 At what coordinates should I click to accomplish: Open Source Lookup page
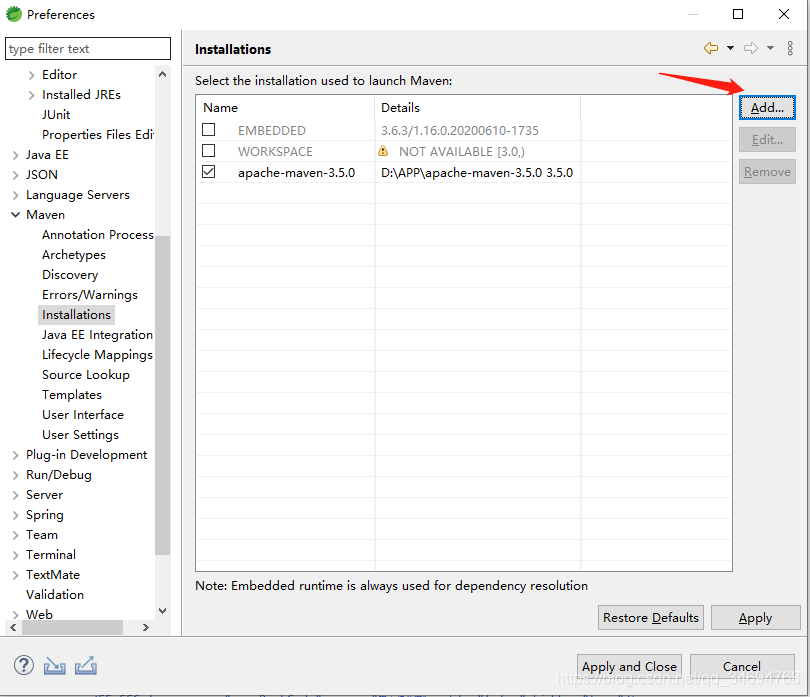click(x=86, y=375)
